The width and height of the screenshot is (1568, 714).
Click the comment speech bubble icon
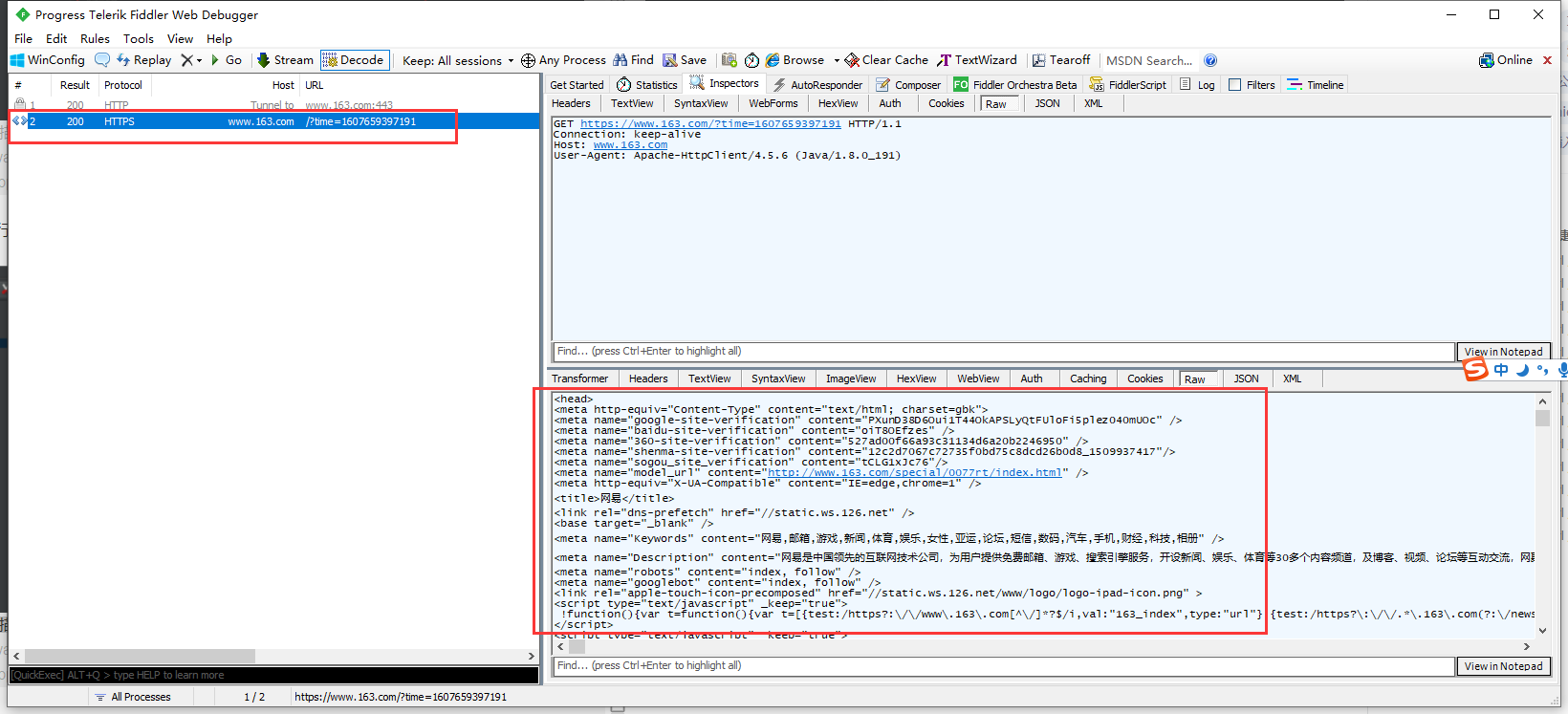click(x=101, y=60)
